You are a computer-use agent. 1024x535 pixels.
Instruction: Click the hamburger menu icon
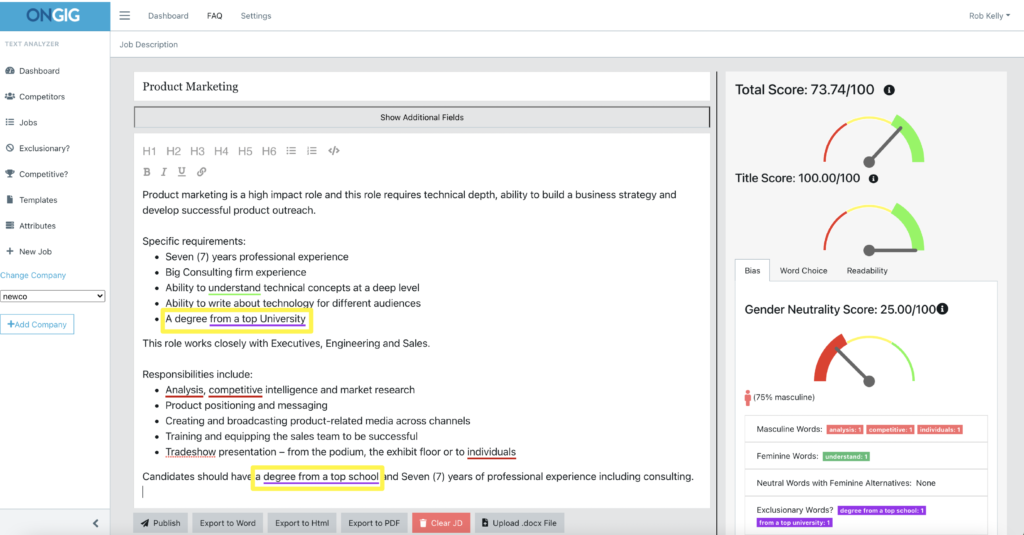pos(124,16)
